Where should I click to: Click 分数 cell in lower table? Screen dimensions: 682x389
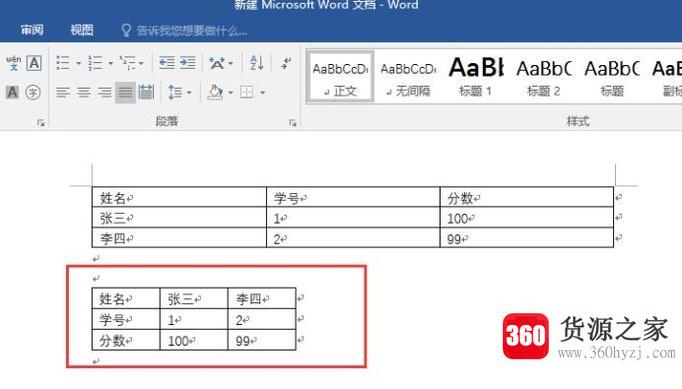click(x=126, y=340)
